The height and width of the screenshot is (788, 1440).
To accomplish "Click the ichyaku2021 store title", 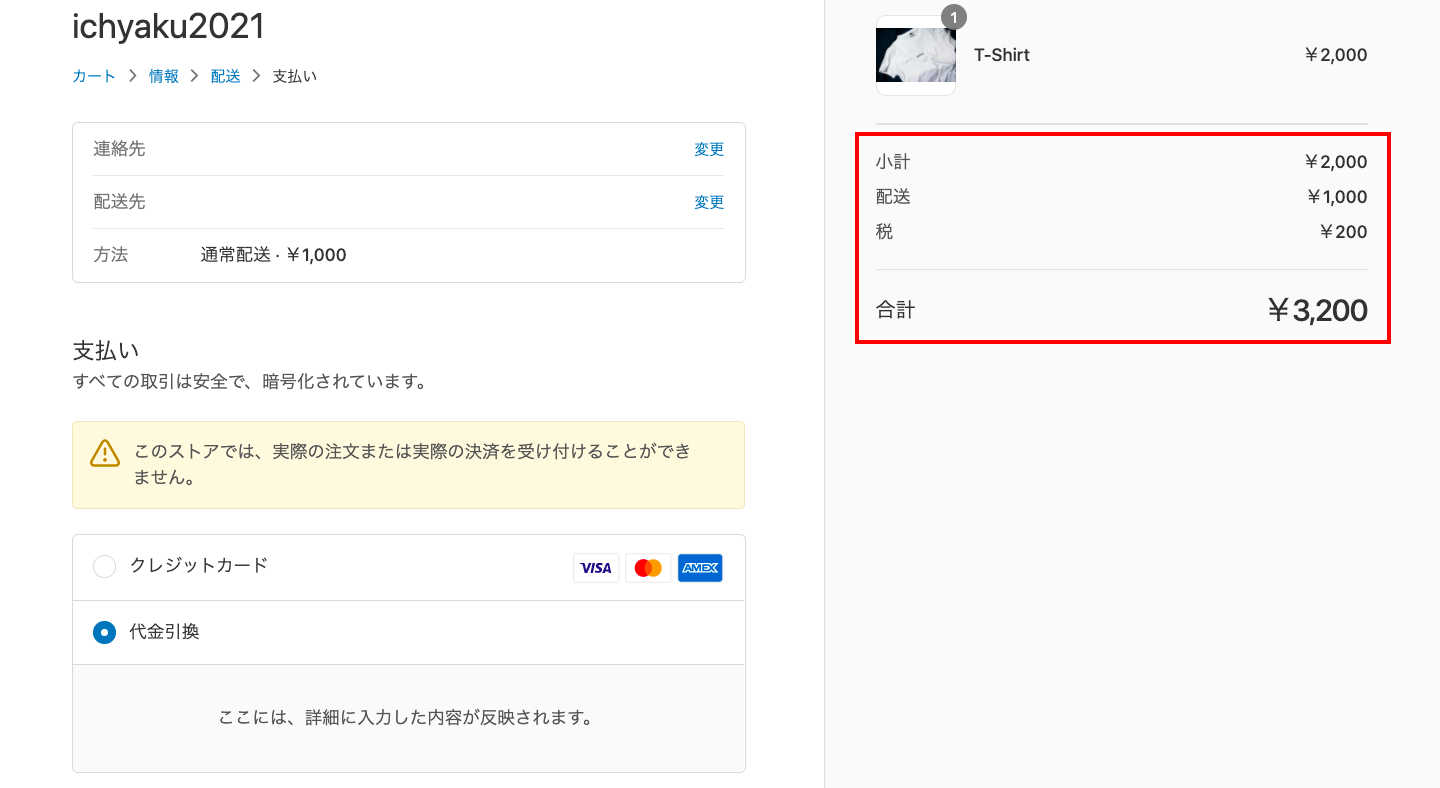I will (x=168, y=27).
